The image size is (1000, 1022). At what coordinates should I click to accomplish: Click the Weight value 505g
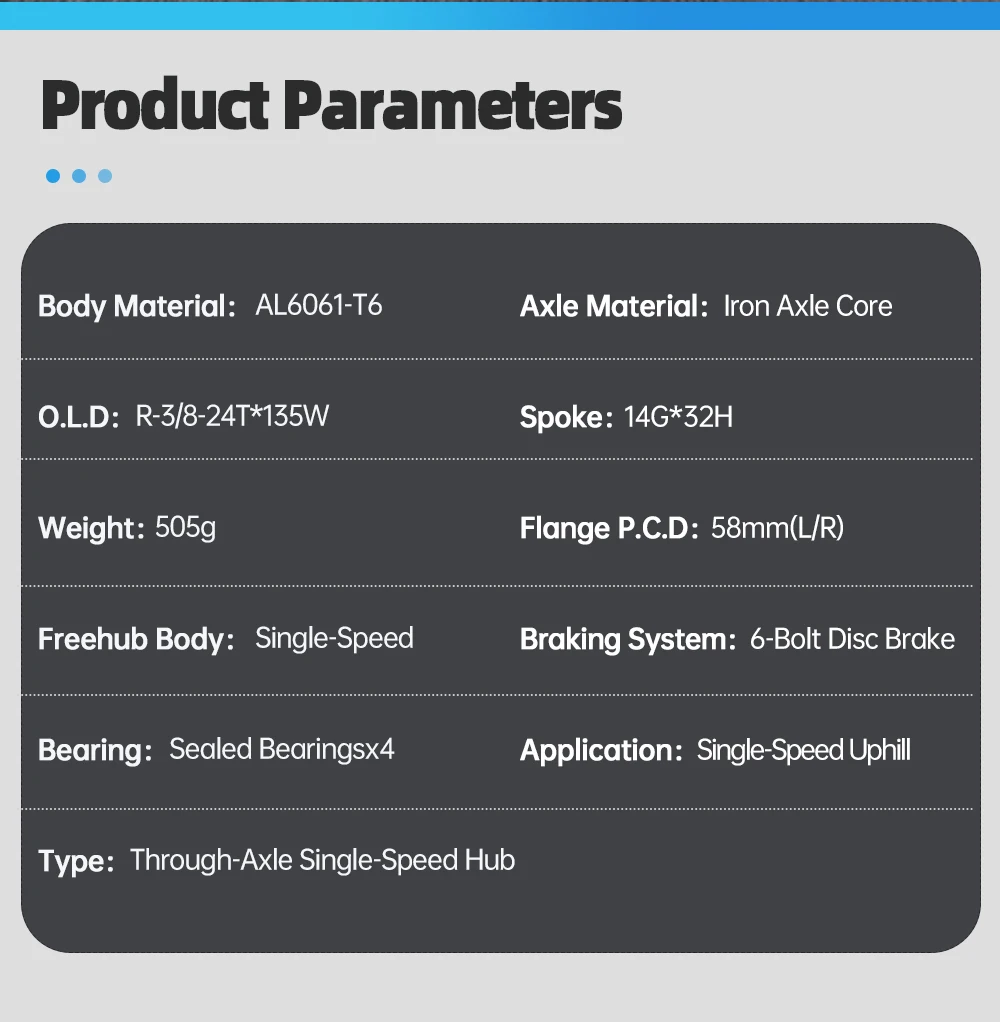(x=185, y=528)
